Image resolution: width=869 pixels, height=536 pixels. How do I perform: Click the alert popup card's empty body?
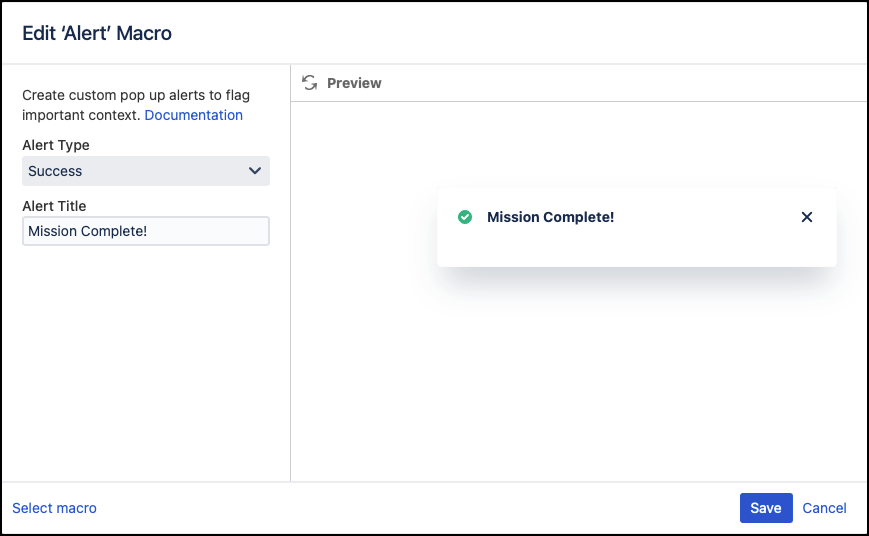[637, 248]
